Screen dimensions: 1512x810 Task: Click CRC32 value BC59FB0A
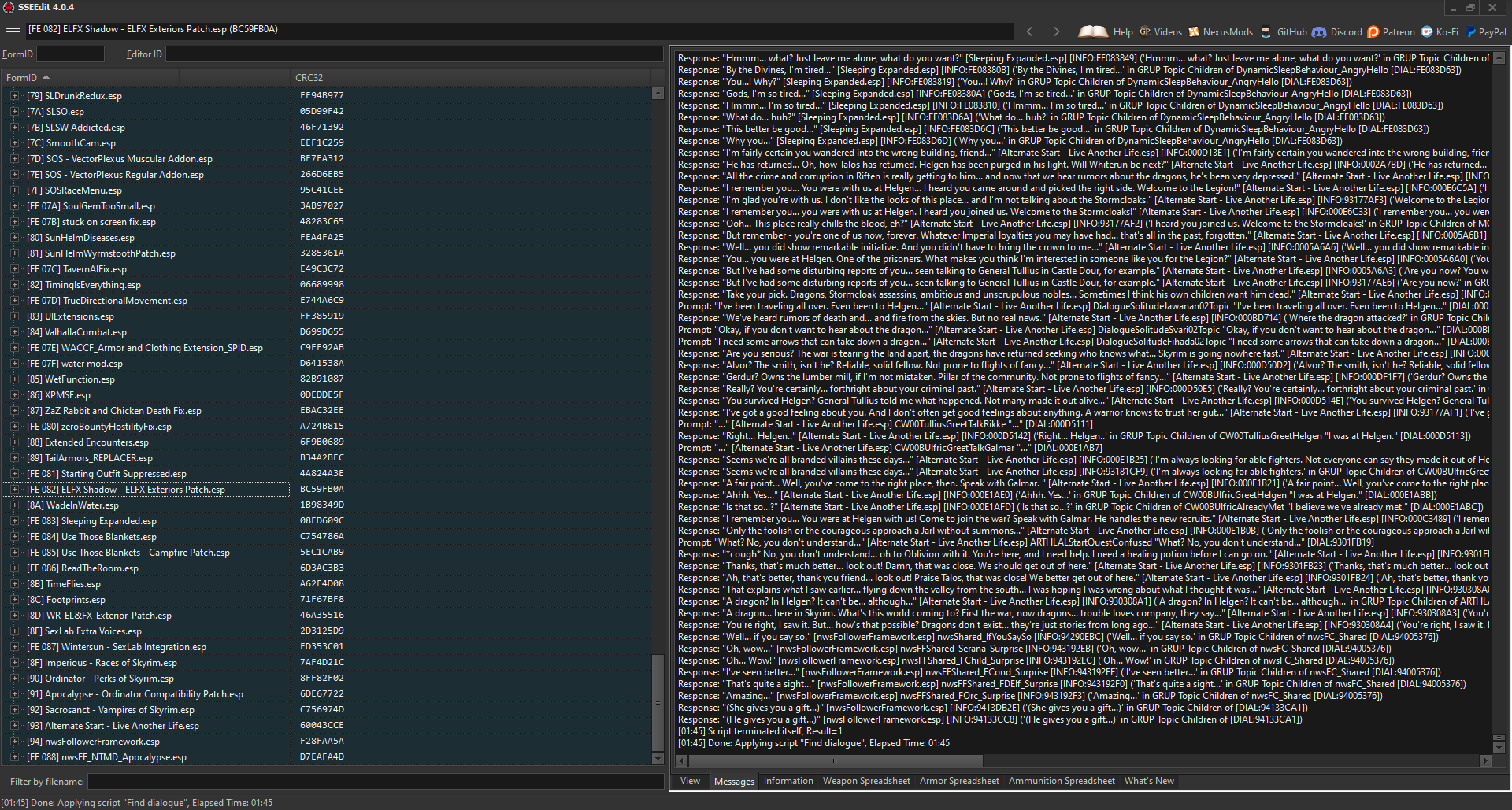[321, 490]
